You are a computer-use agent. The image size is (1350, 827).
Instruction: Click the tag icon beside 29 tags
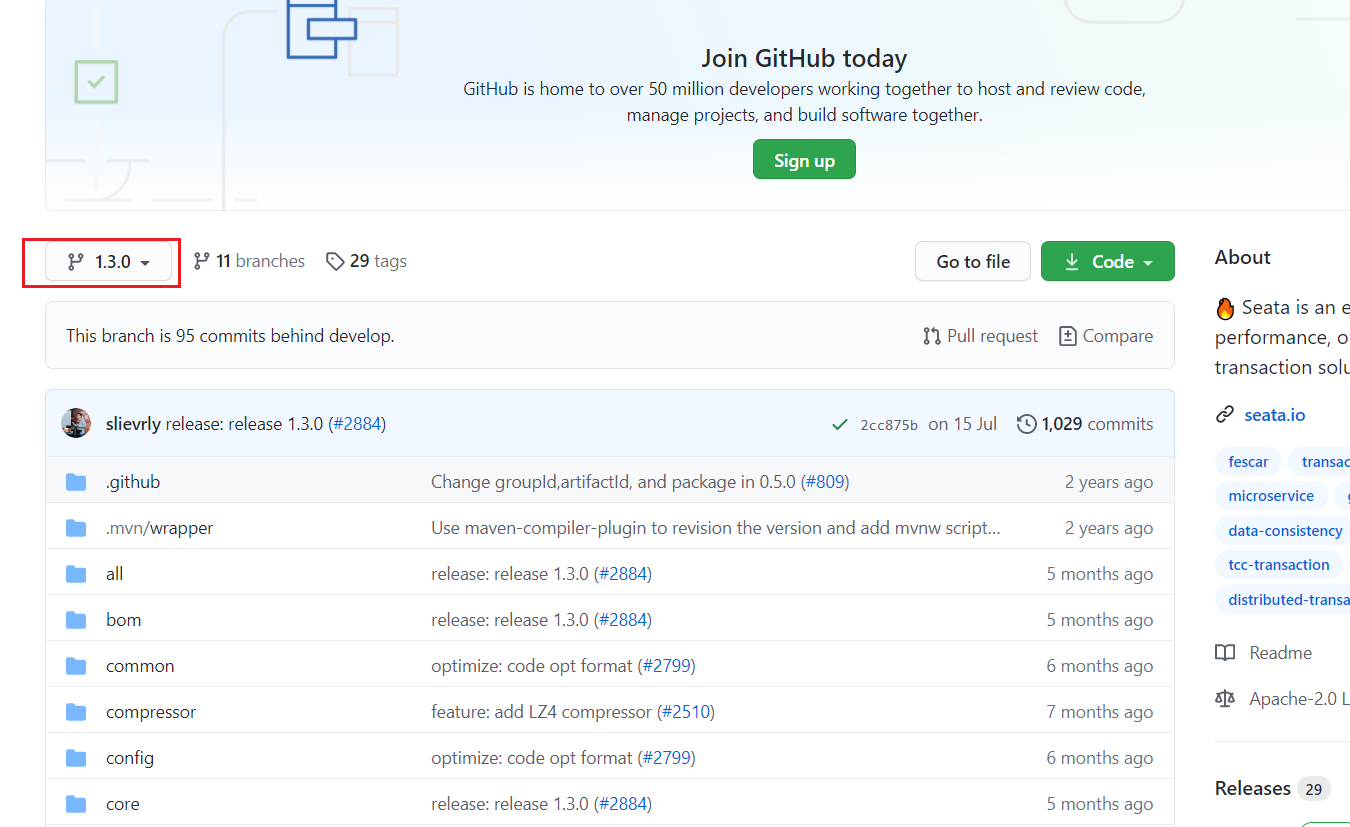(x=335, y=261)
